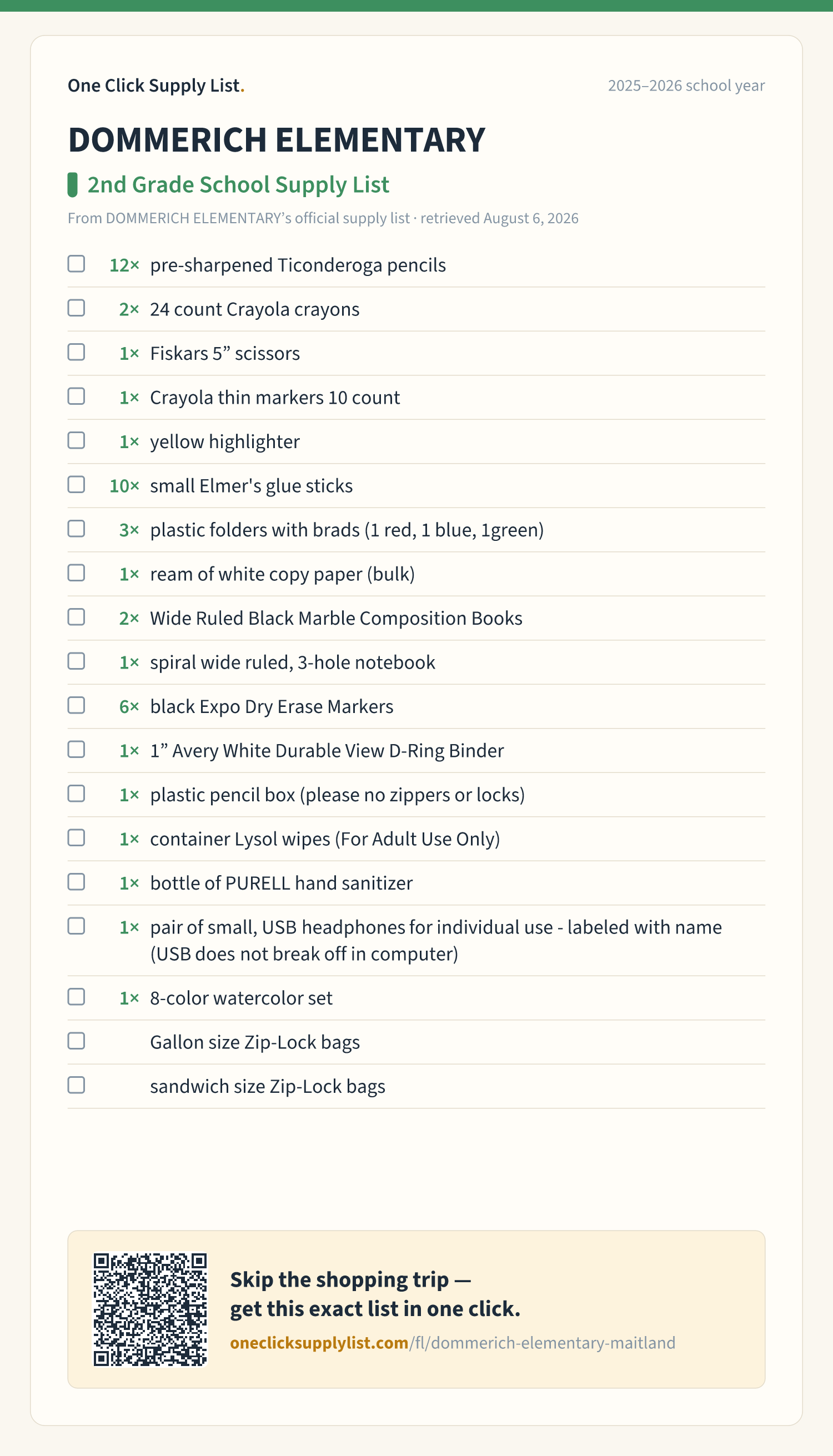
Task: Toggle the yellow highlighter checkbox
Action: [x=76, y=440]
